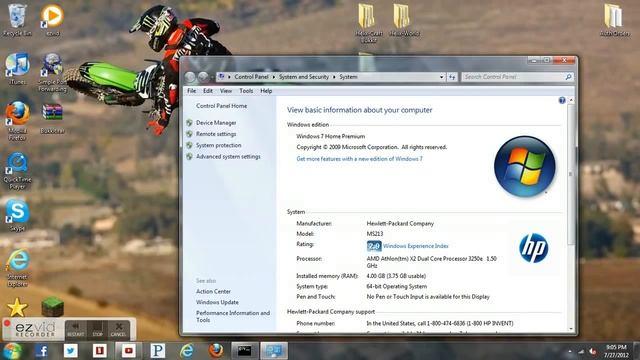Open System protection link
The height and width of the screenshot is (360, 640).
[218, 145]
